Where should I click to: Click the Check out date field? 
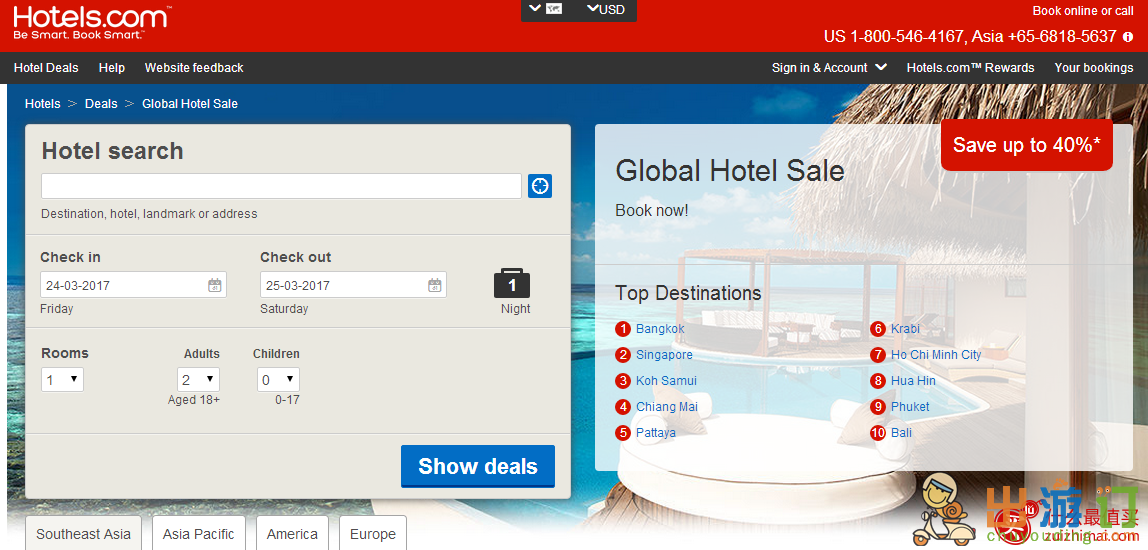point(354,285)
